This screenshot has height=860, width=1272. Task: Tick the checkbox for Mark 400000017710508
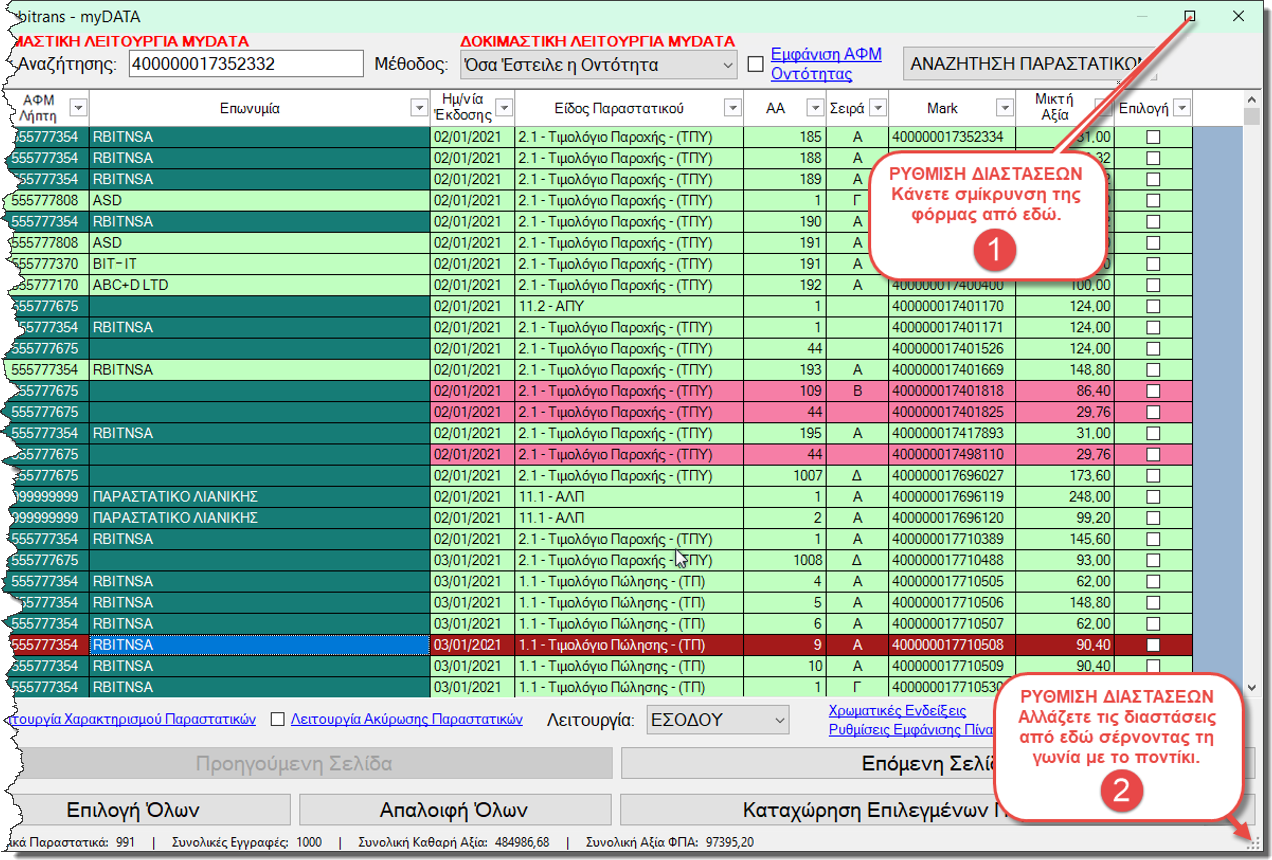click(x=1153, y=645)
